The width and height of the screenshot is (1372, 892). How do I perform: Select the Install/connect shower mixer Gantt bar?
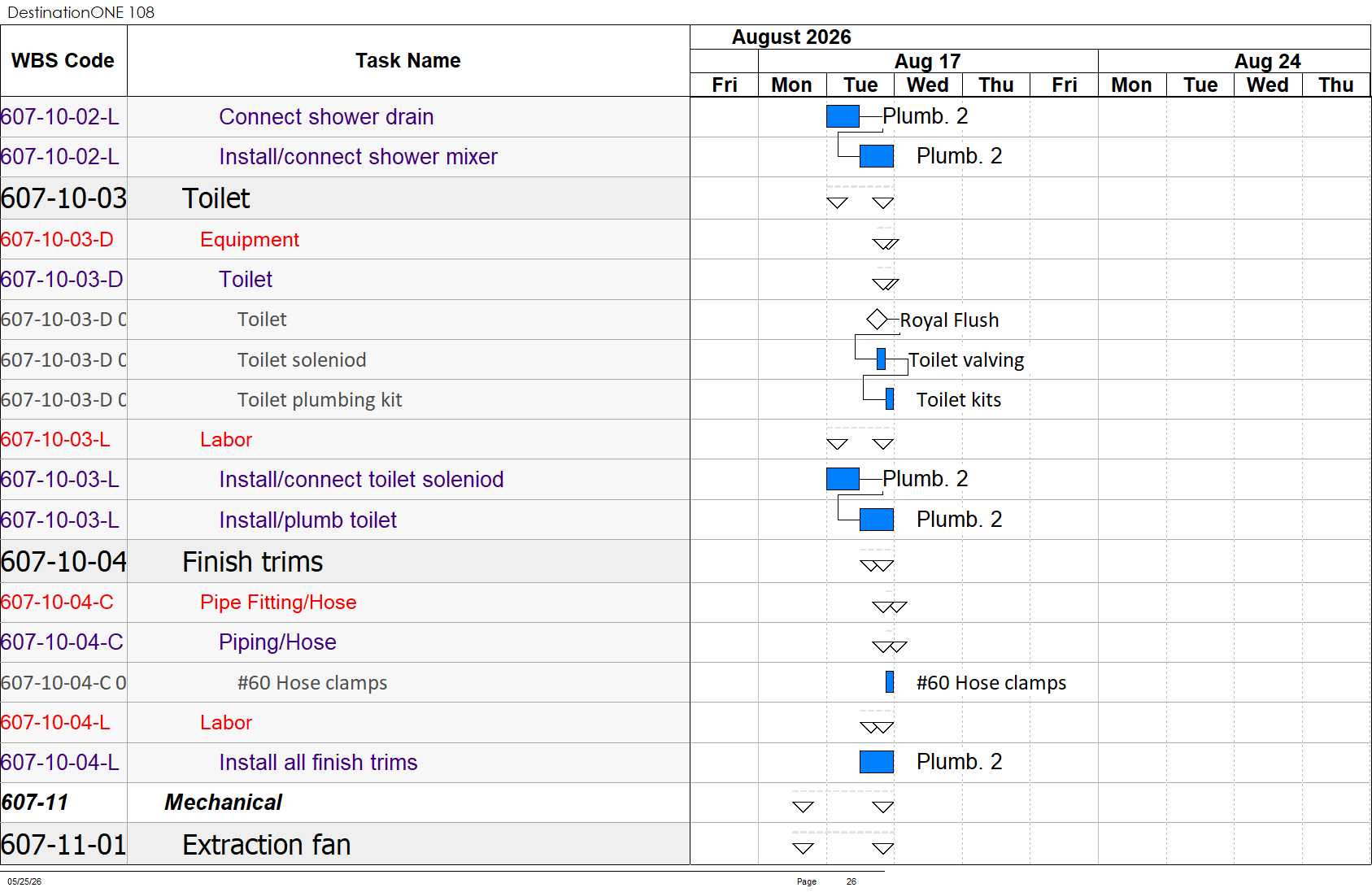[877, 156]
